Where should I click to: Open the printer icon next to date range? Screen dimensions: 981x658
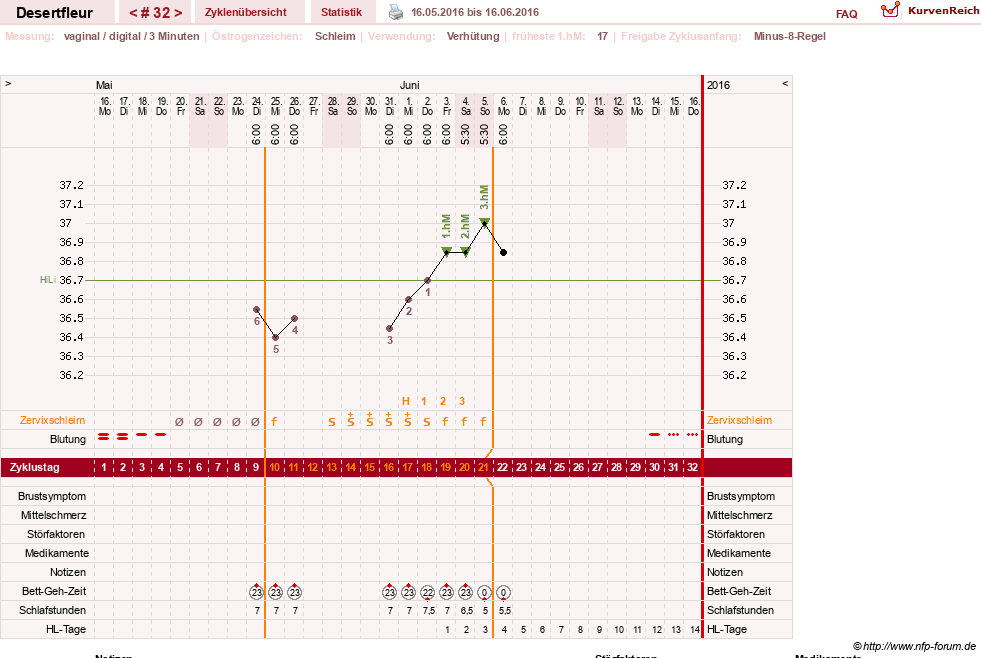(396, 12)
